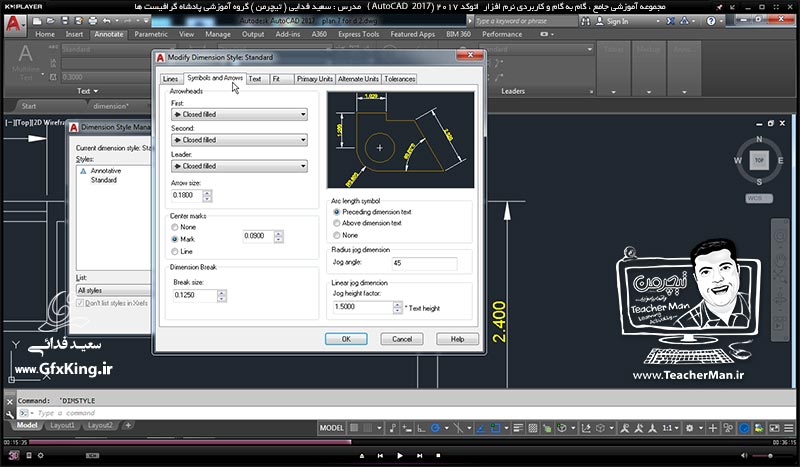Open the First arrowhead dropdown
800x467 pixels.
coord(239,114)
